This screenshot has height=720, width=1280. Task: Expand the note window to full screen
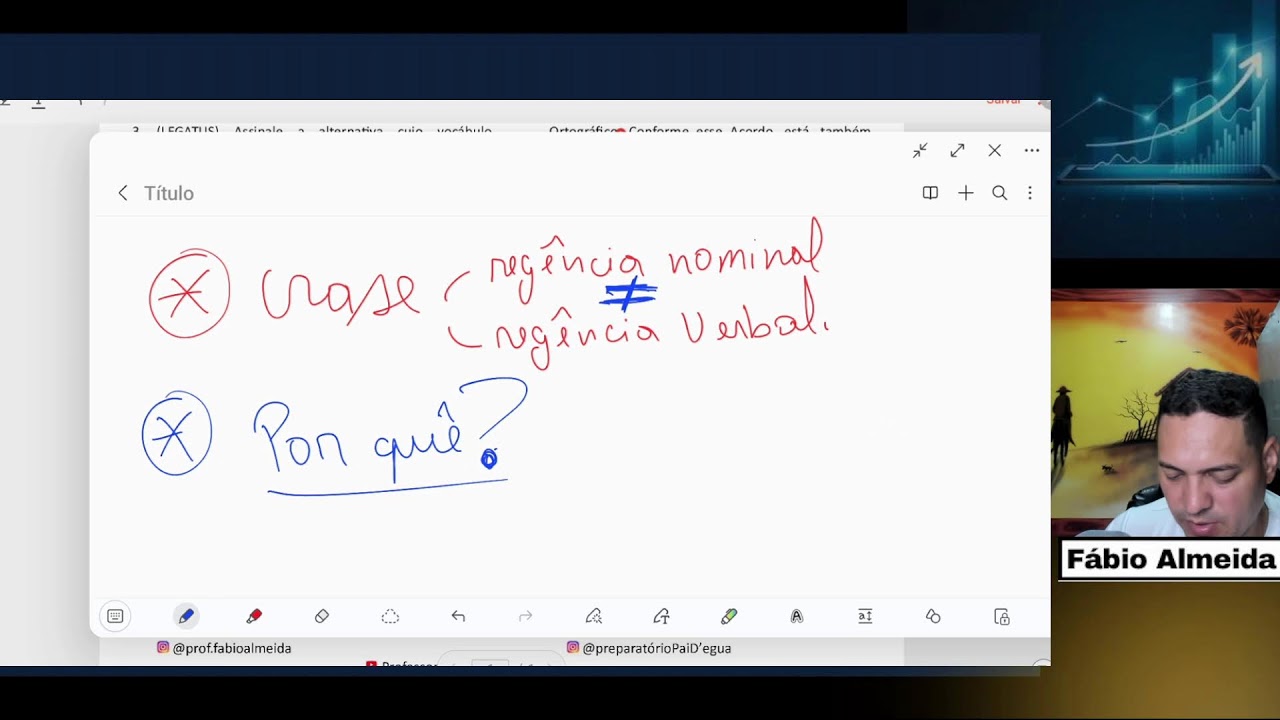tap(957, 151)
